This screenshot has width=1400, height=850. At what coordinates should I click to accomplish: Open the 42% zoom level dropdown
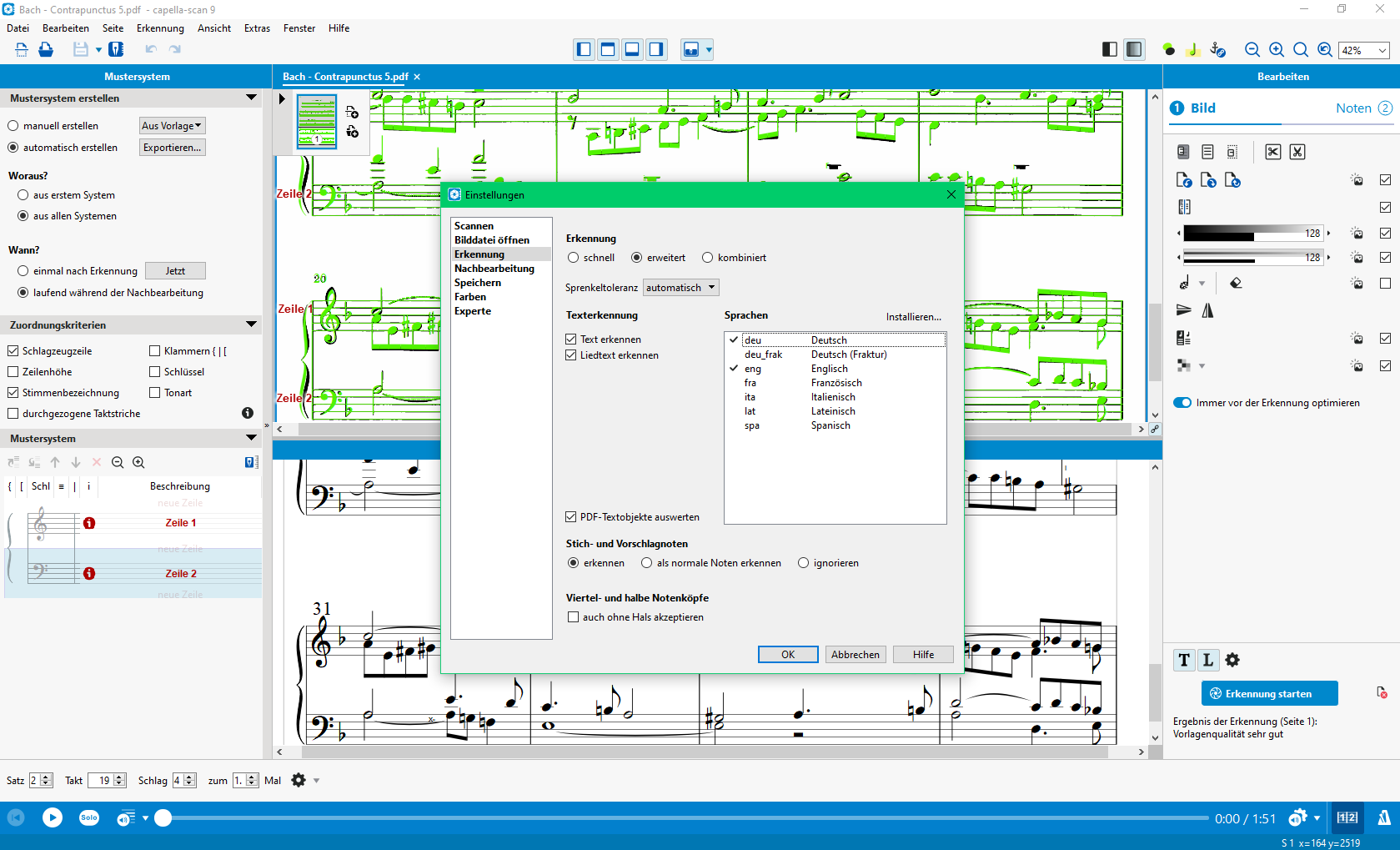click(x=1382, y=51)
